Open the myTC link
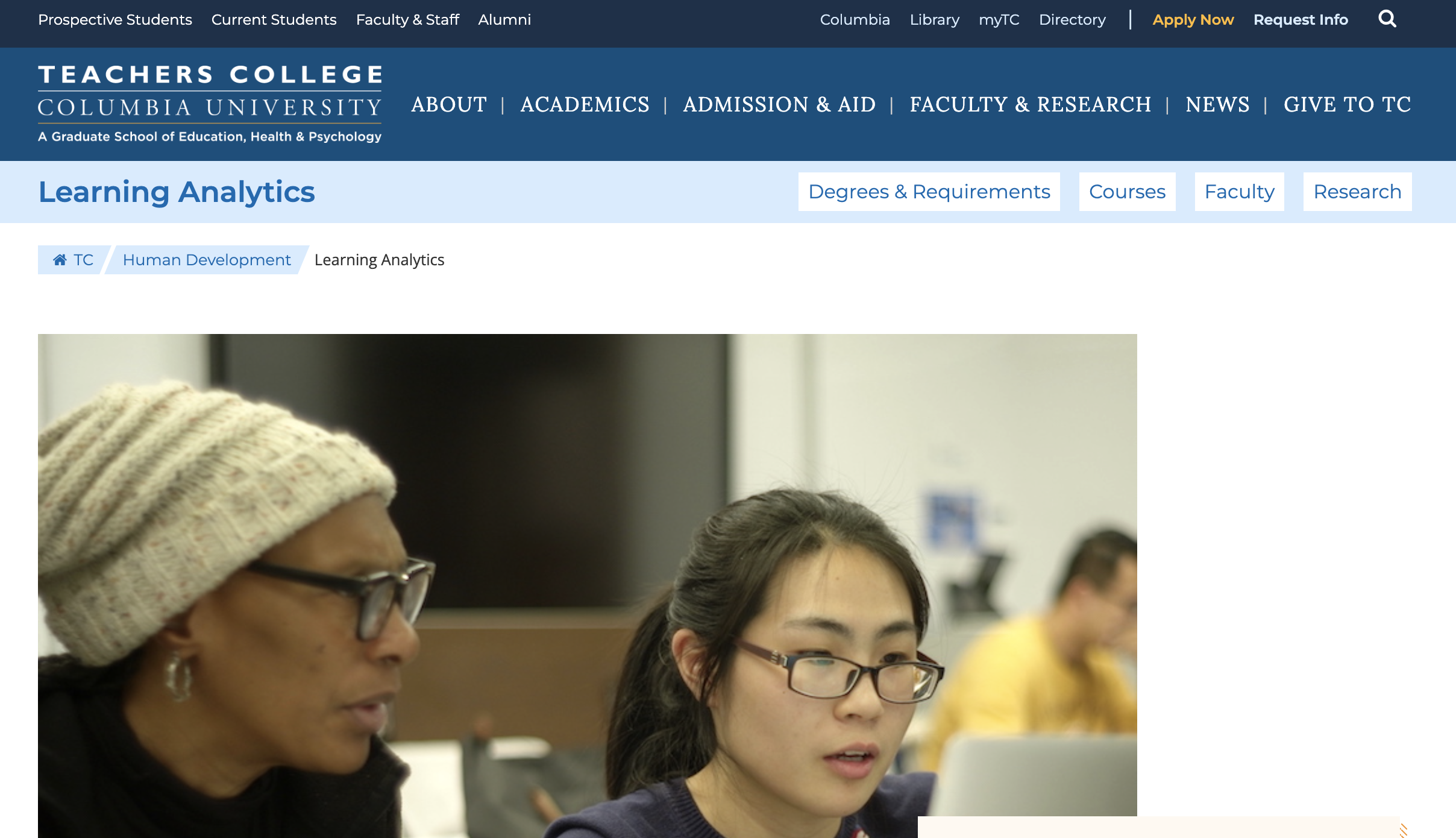This screenshot has width=1456, height=838. (999, 20)
